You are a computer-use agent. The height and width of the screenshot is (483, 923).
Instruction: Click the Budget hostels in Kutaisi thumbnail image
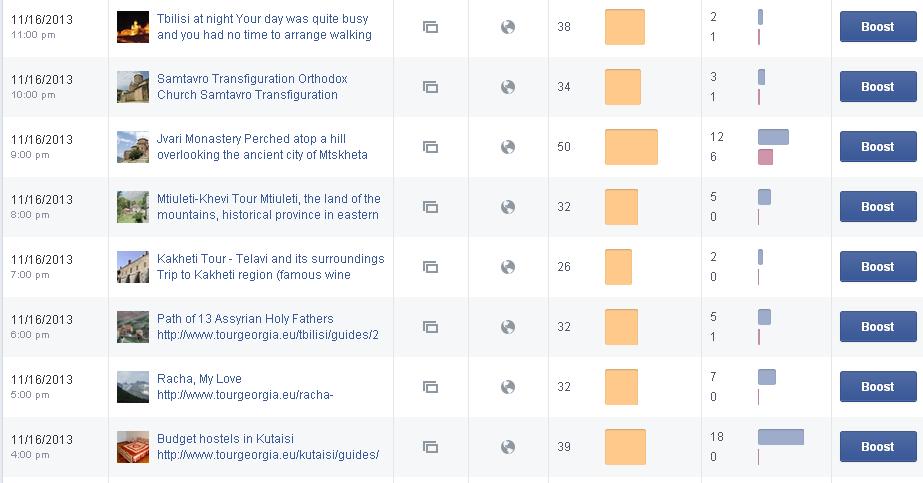(133, 447)
